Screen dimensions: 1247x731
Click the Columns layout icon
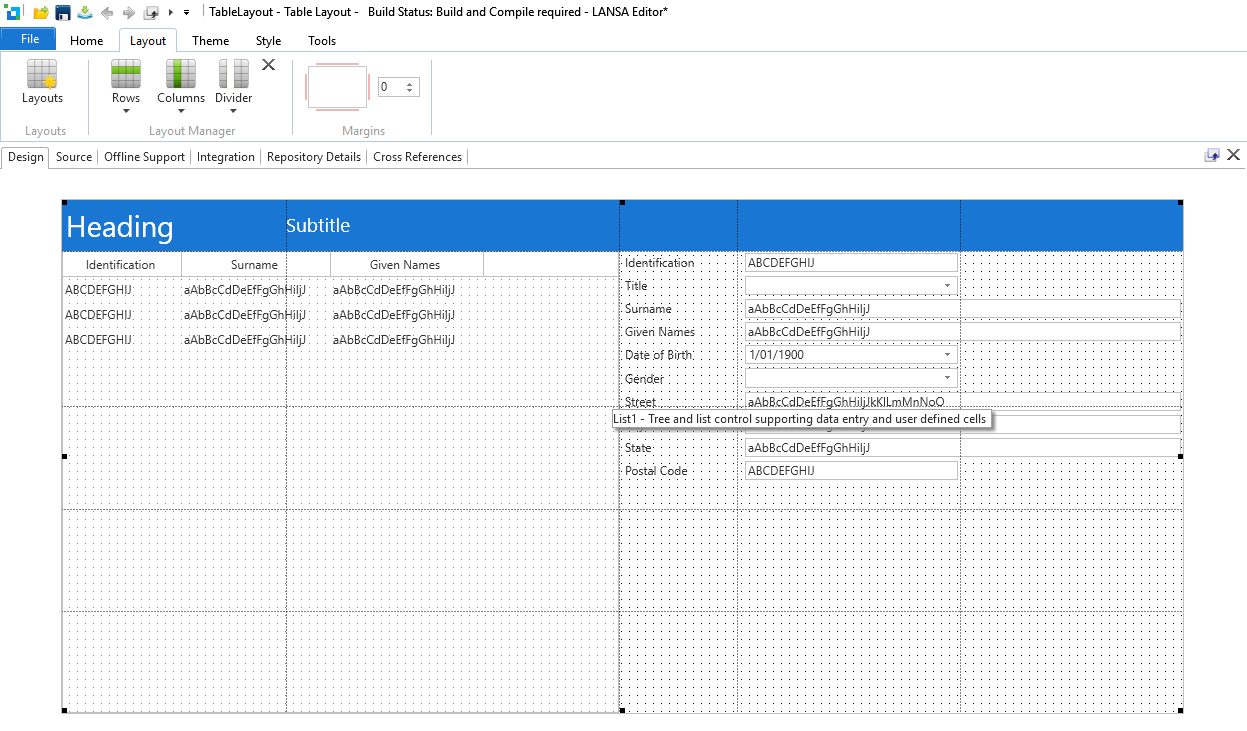point(181,75)
